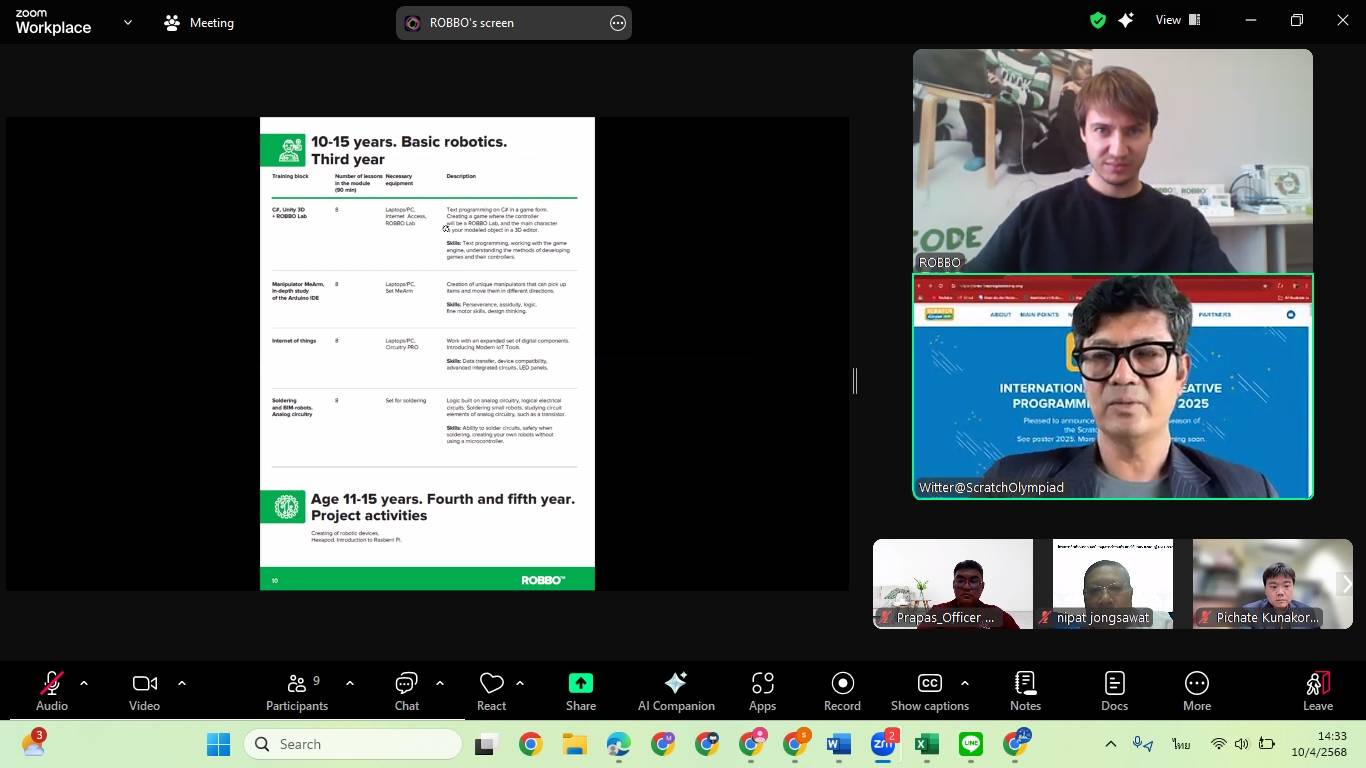Click the green Share screen button
The image size is (1366, 768).
(x=581, y=691)
